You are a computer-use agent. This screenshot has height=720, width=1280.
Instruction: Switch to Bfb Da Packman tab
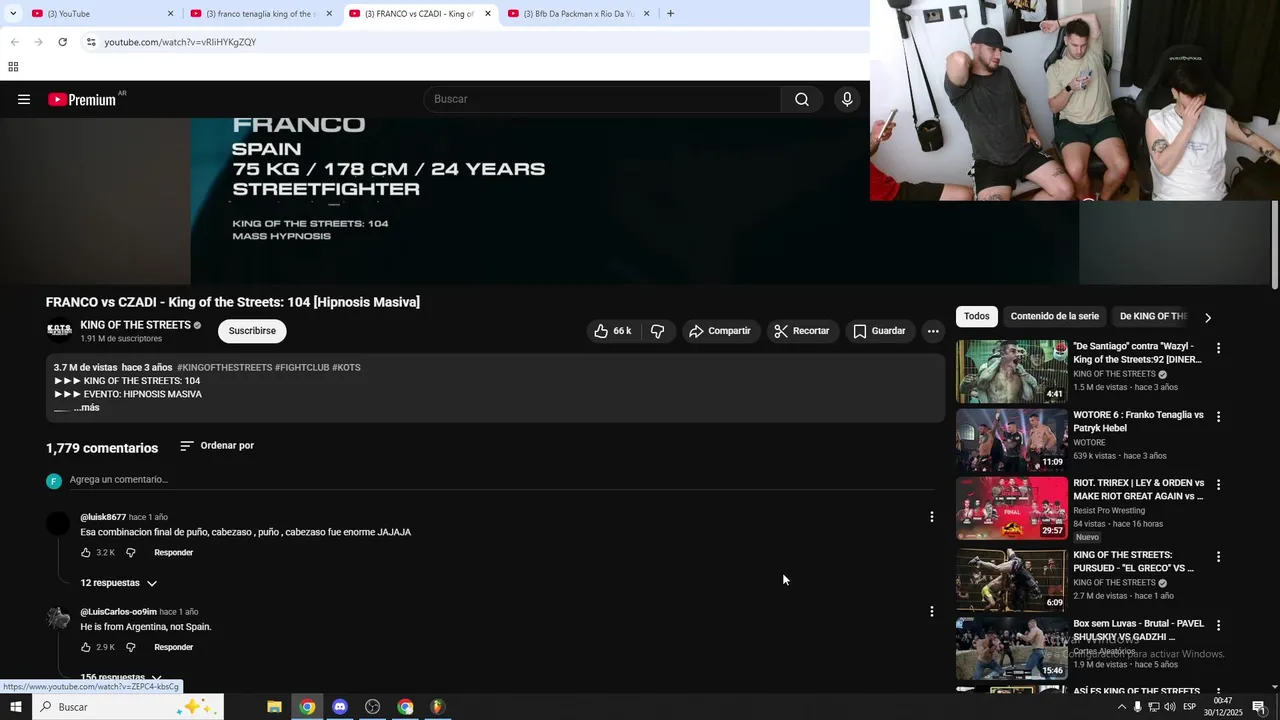[x=578, y=14]
